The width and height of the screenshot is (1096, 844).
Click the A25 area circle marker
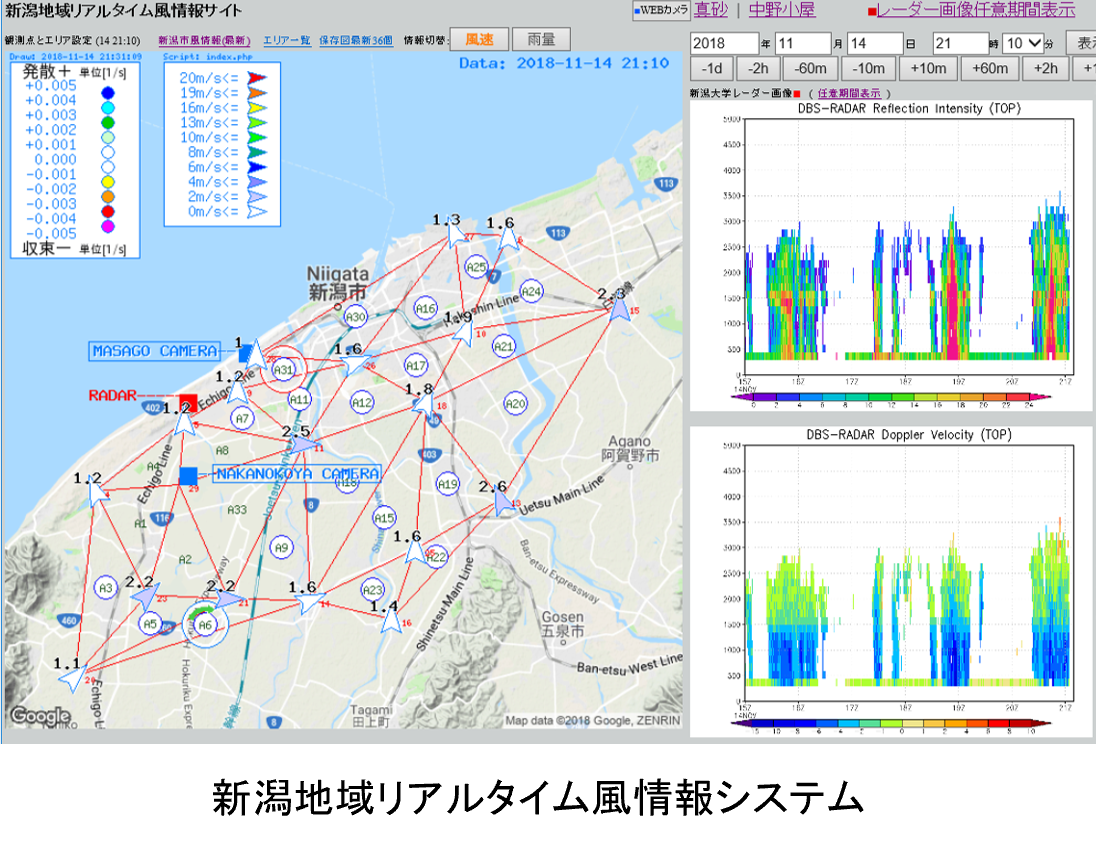pos(476,267)
